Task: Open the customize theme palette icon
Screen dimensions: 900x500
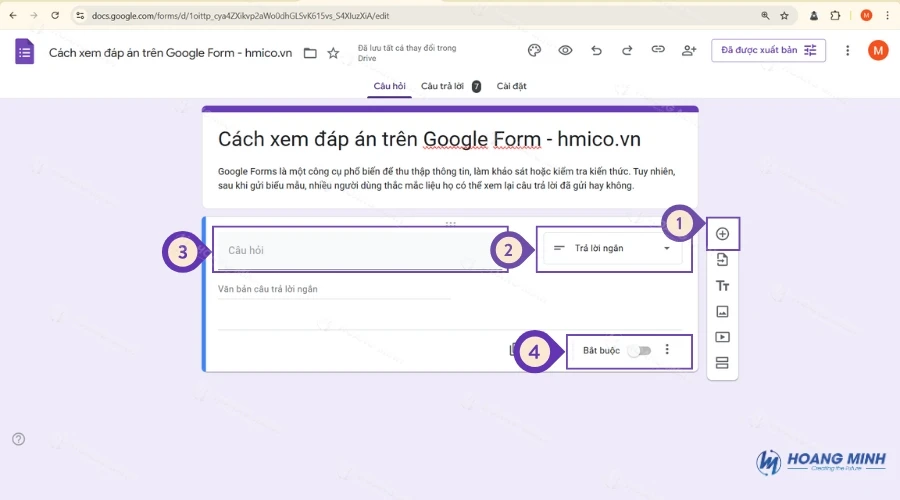Action: tap(534, 51)
